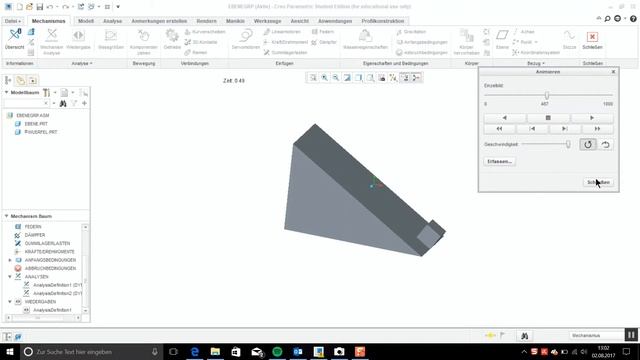Collapse the WIEDERGABEN tree node
This screenshot has height=360, width=640.
point(10,302)
